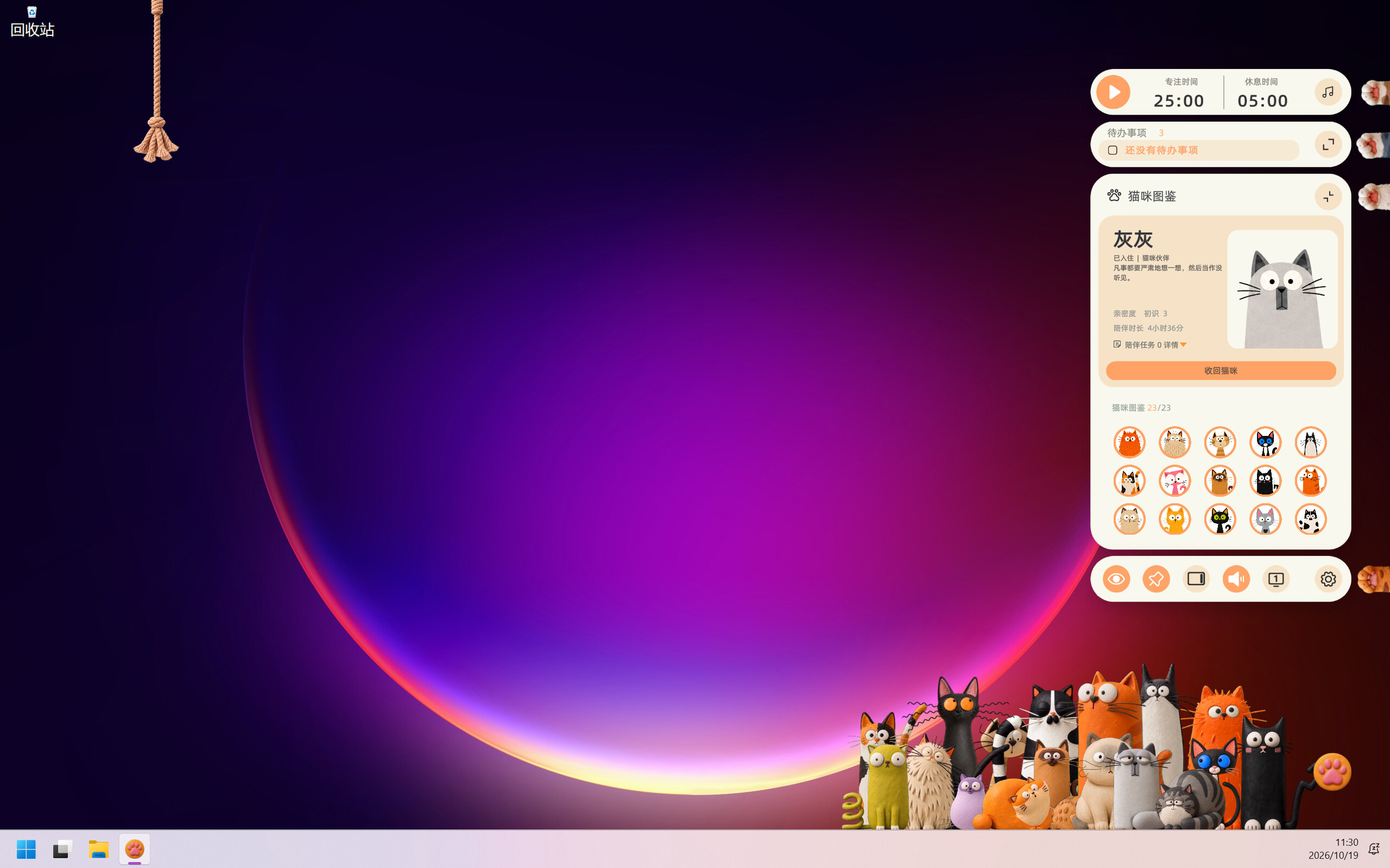Click the 05:00 rest time value
Screen dimensions: 1390x868
pyautogui.click(x=1262, y=101)
